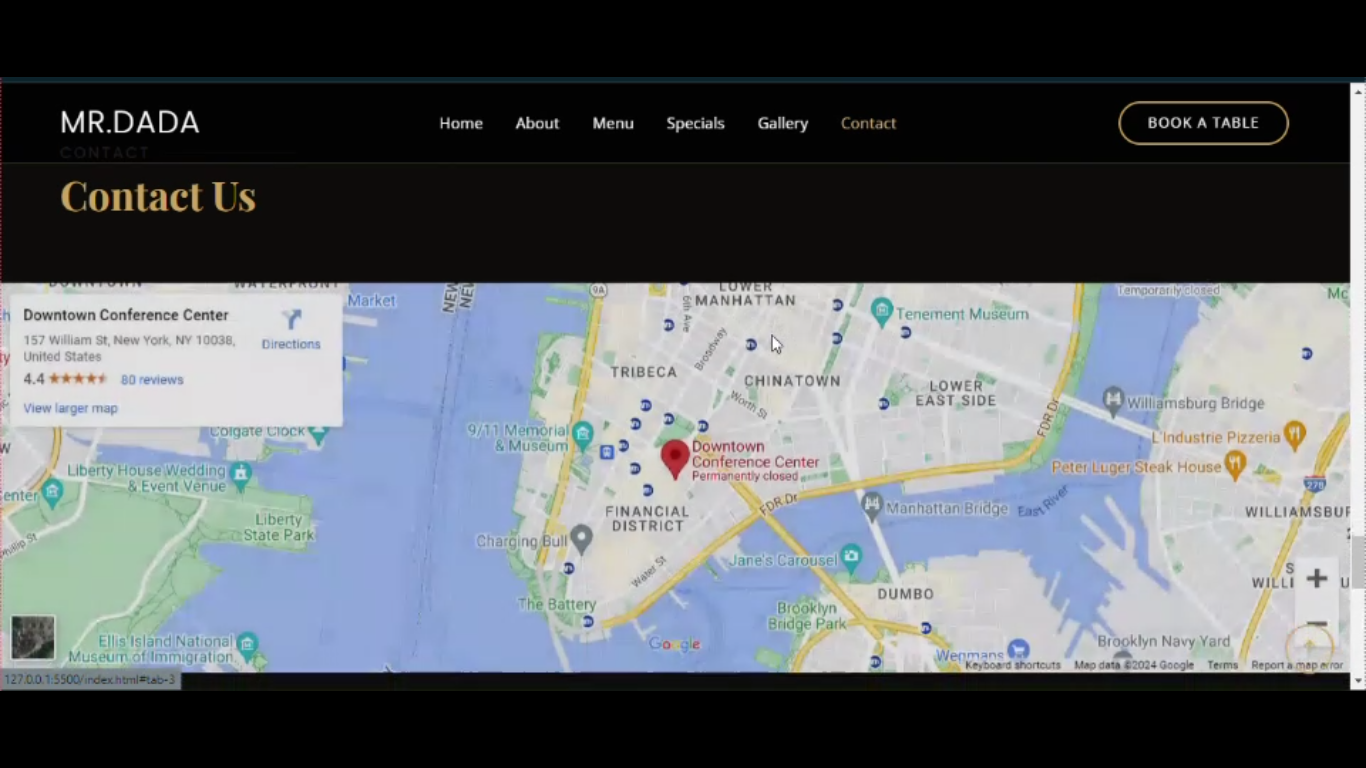Zoom in the map with plus button

coord(1316,579)
